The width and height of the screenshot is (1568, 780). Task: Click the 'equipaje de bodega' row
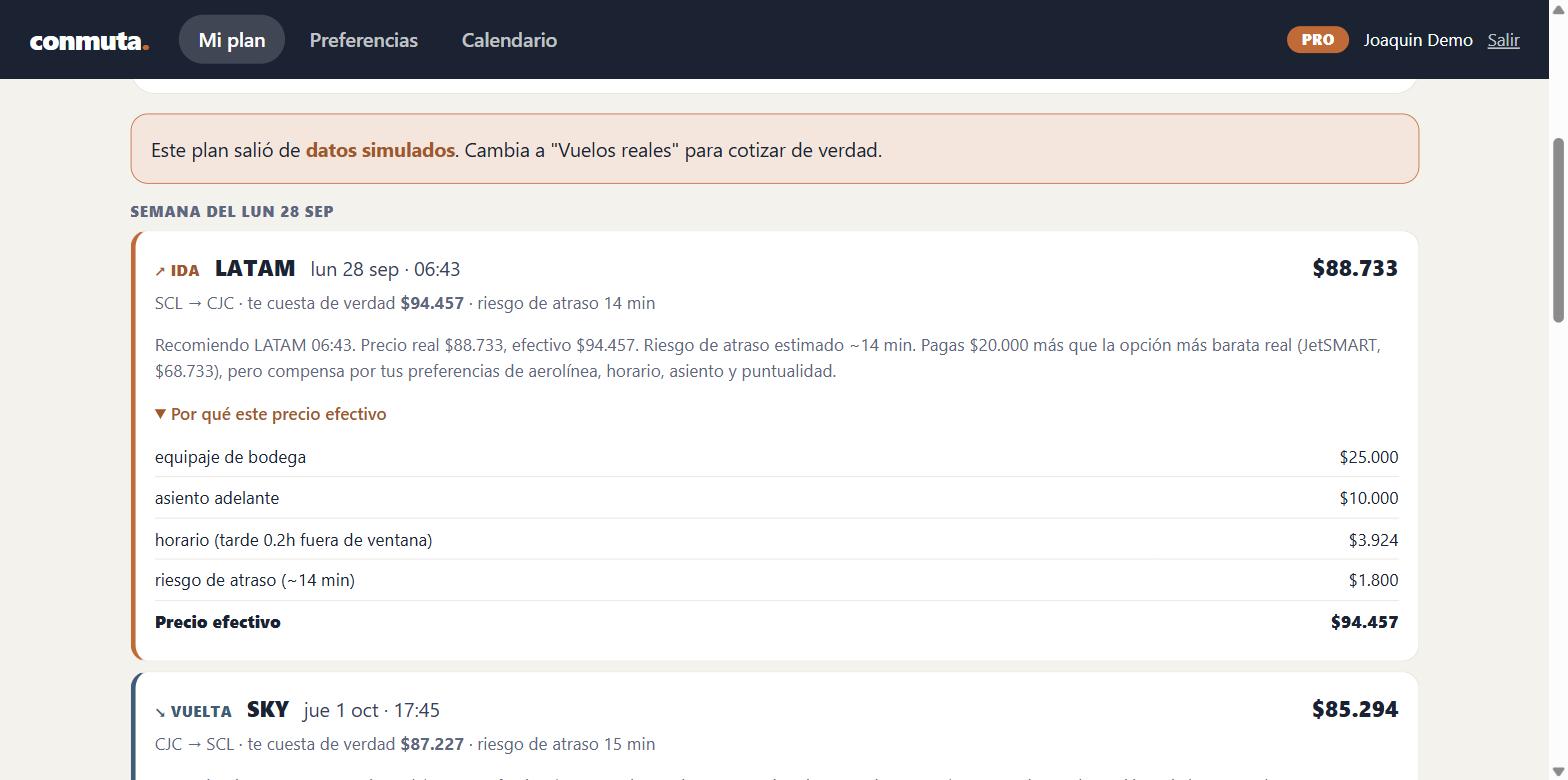pyautogui.click(x=776, y=457)
